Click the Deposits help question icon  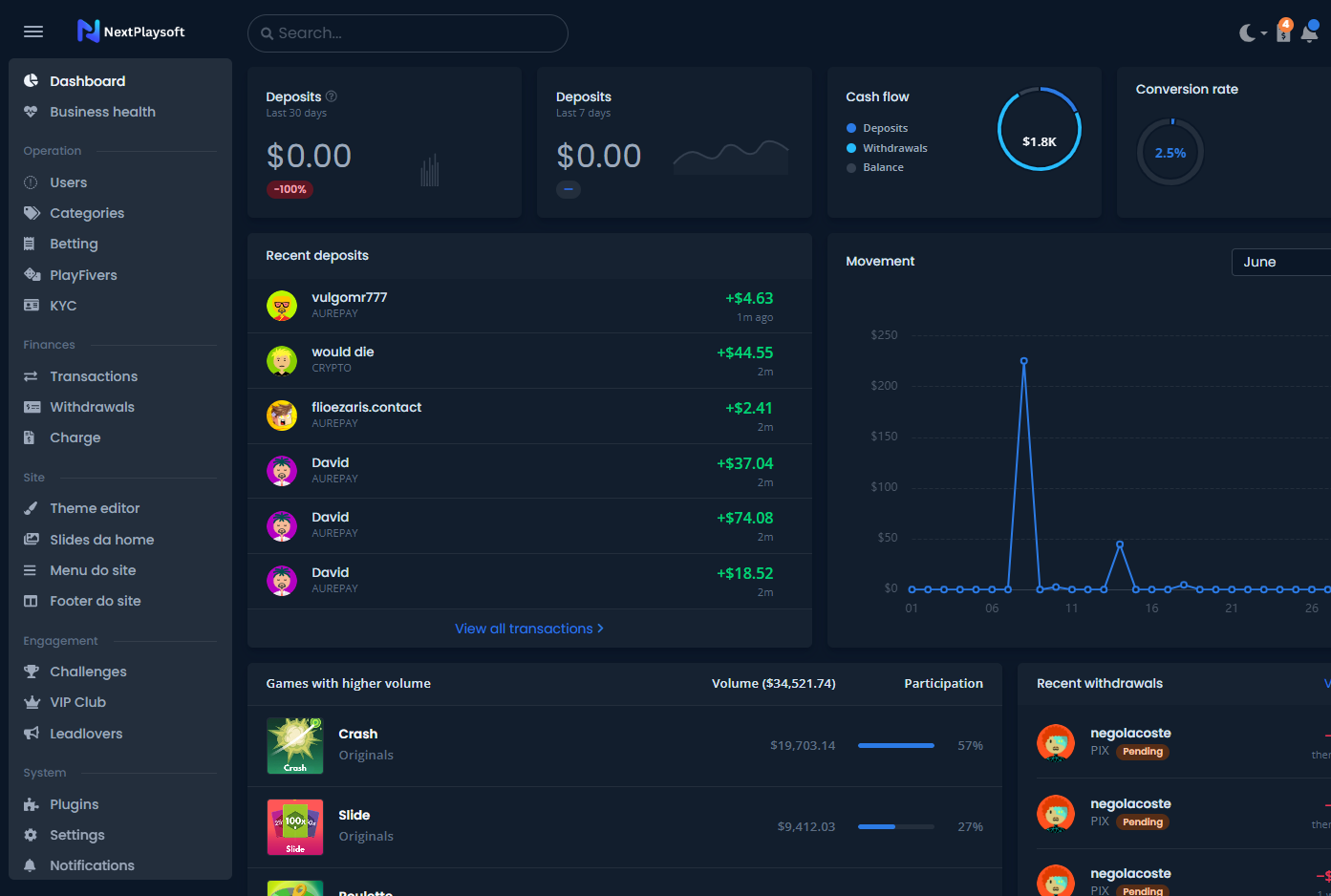click(x=332, y=96)
